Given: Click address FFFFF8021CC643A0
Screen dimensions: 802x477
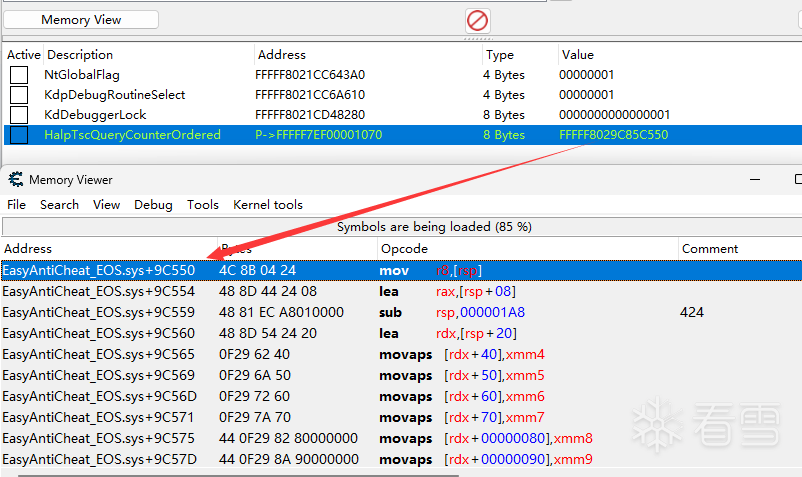Looking at the screenshot, I should pos(310,75).
